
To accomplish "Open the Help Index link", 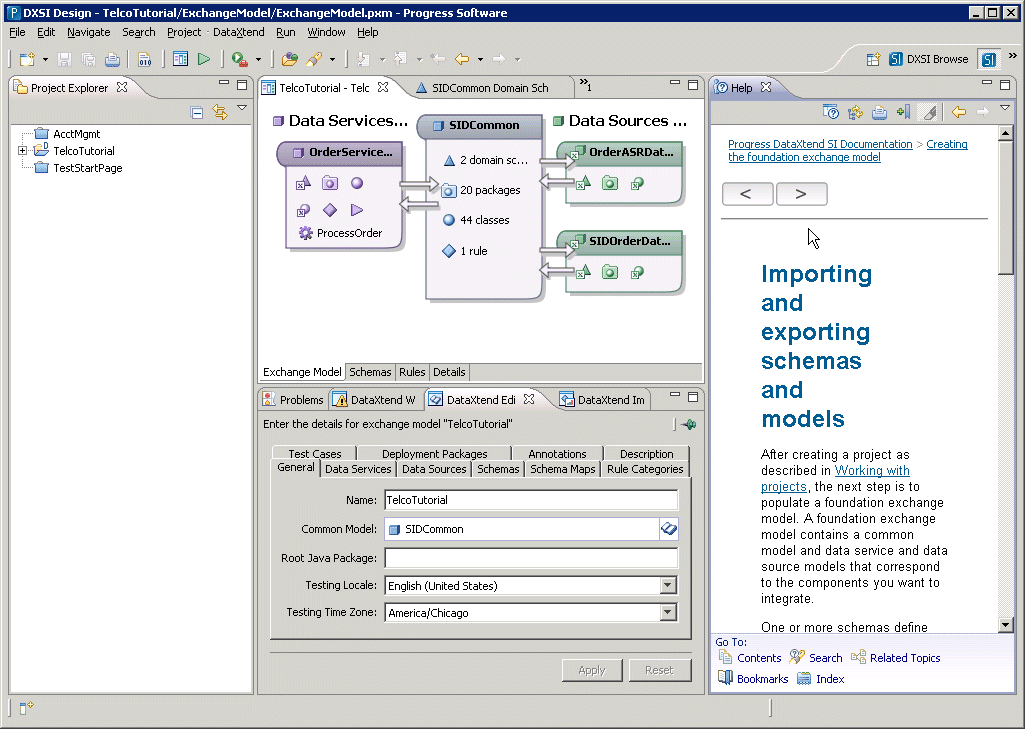I will click(x=822, y=679).
